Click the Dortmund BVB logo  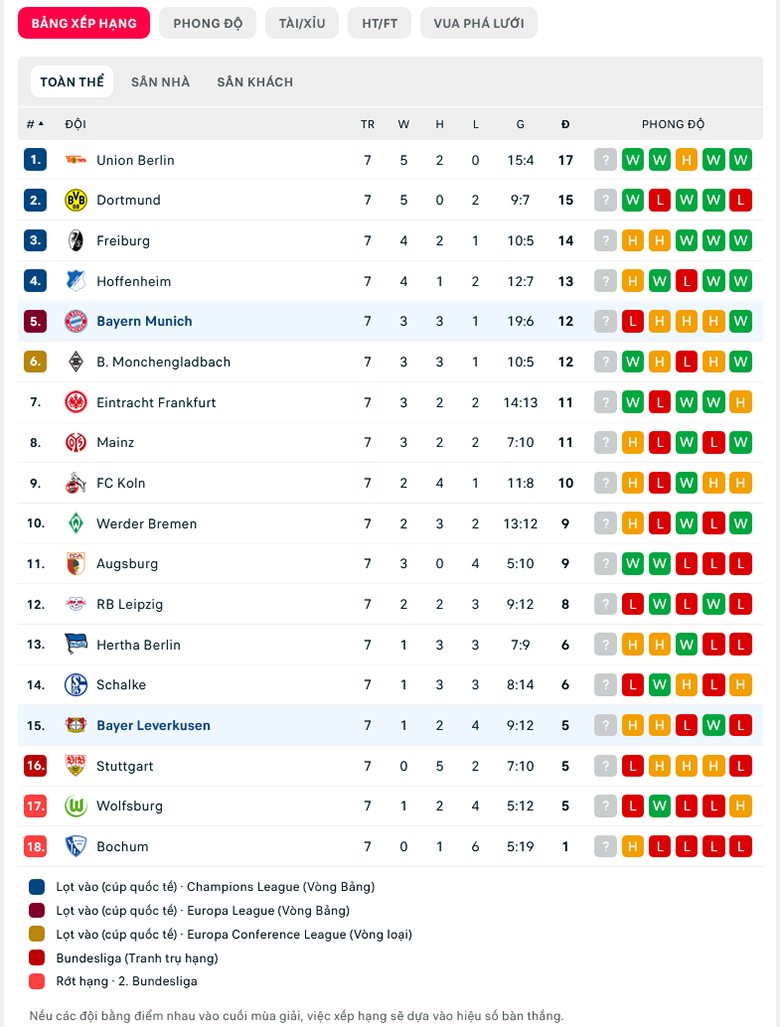click(76, 200)
